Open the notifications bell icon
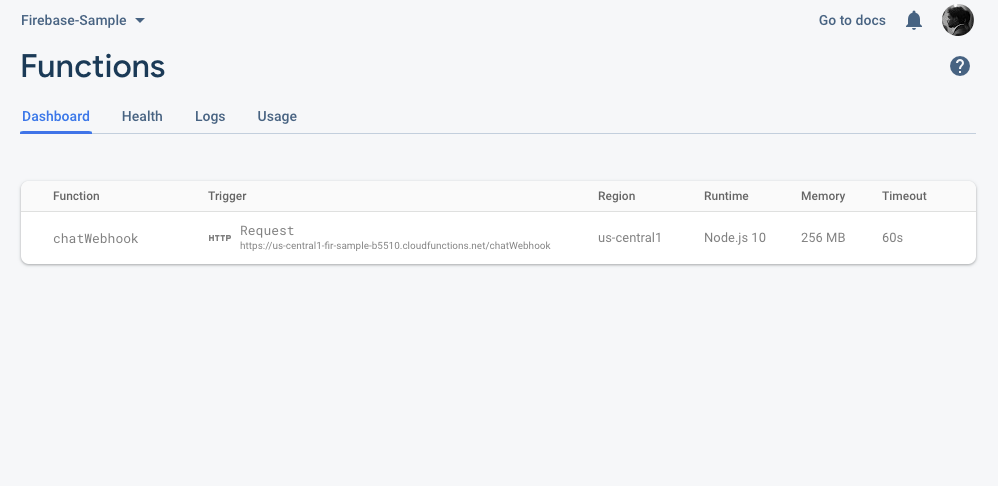The image size is (998, 486). point(913,20)
